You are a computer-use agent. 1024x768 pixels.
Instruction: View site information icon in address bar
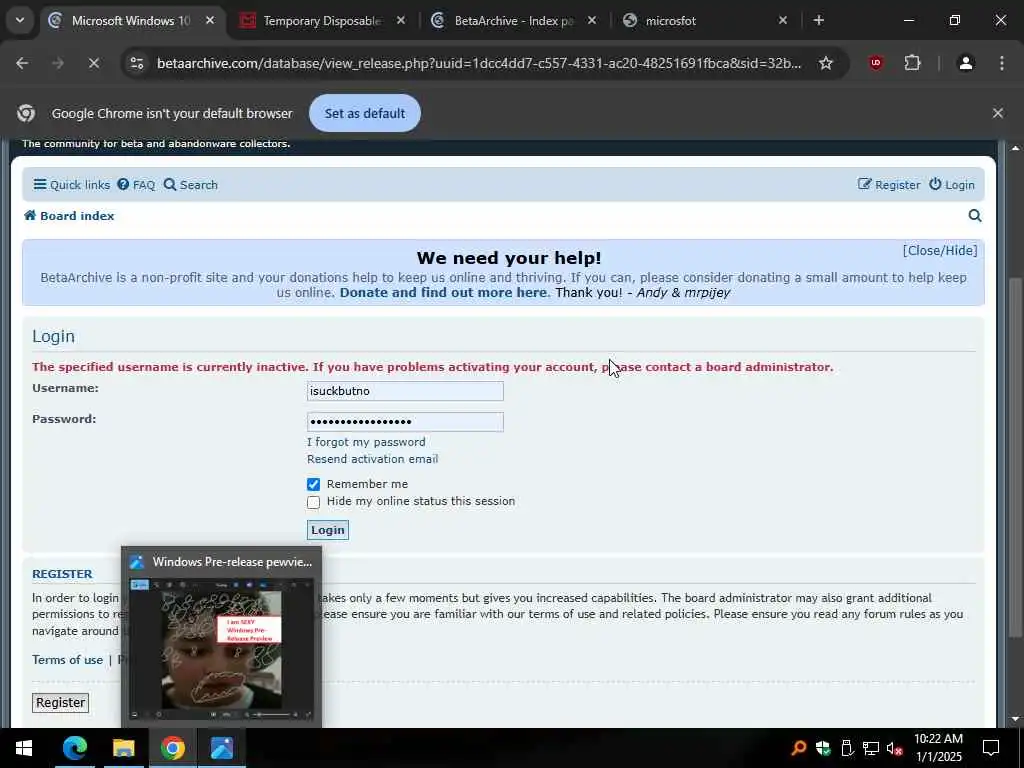[x=136, y=63]
